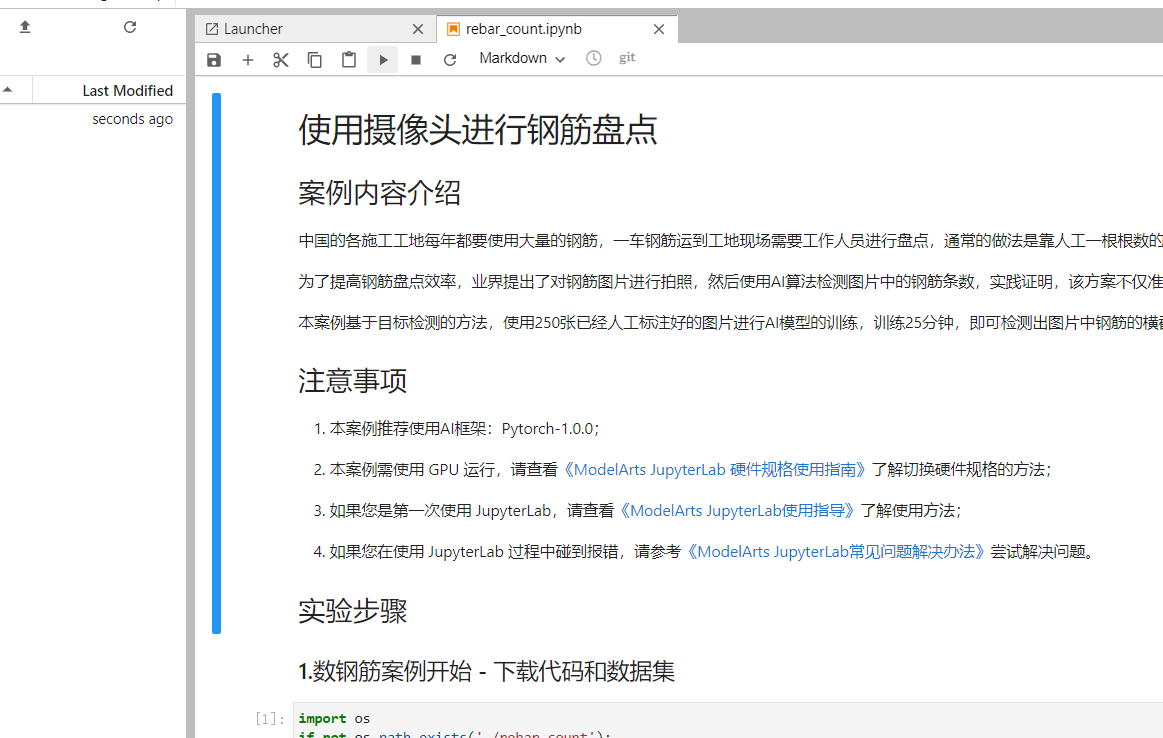The width and height of the screenshot is (1163, 738).
Task: Click the 'seconds ago' file entry
Action: [x=132, y=119]
